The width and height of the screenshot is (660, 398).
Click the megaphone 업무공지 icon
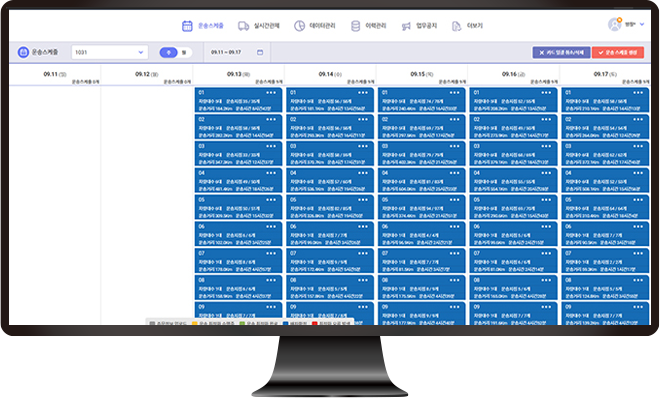(x=406, y=27)
